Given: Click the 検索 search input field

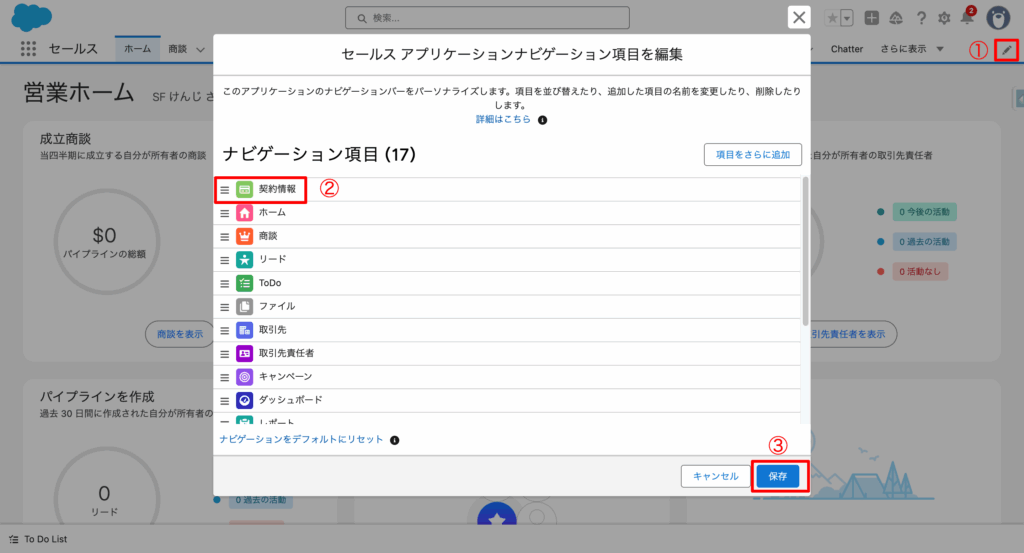Looking at the screenshot, I should (x=487, y=18).
